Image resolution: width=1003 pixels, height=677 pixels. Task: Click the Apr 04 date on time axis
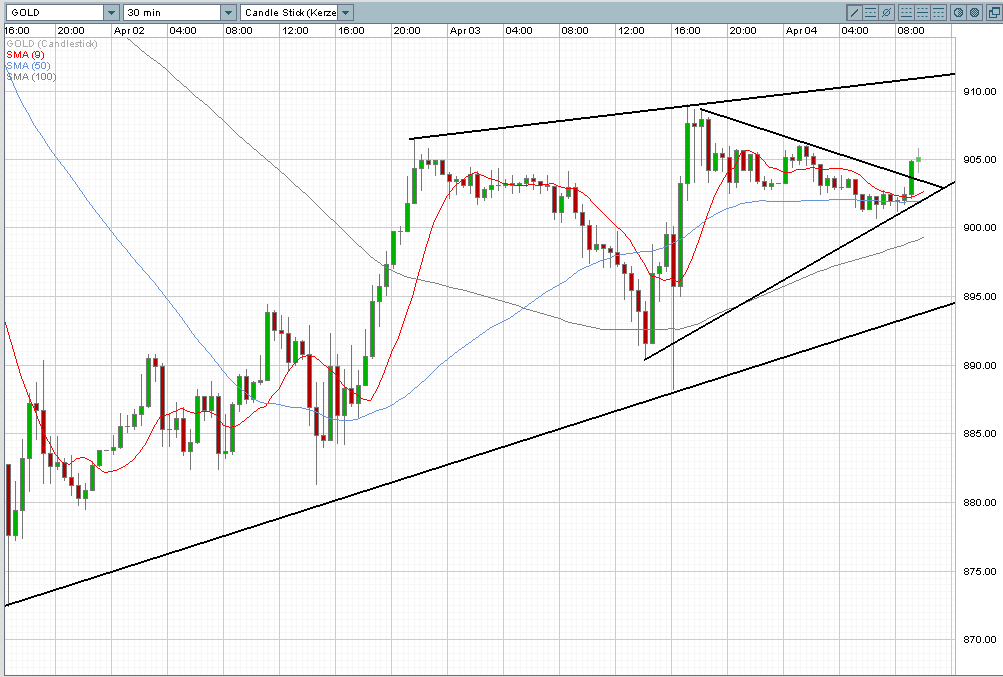pyautogui.click(x=800, y=31)
